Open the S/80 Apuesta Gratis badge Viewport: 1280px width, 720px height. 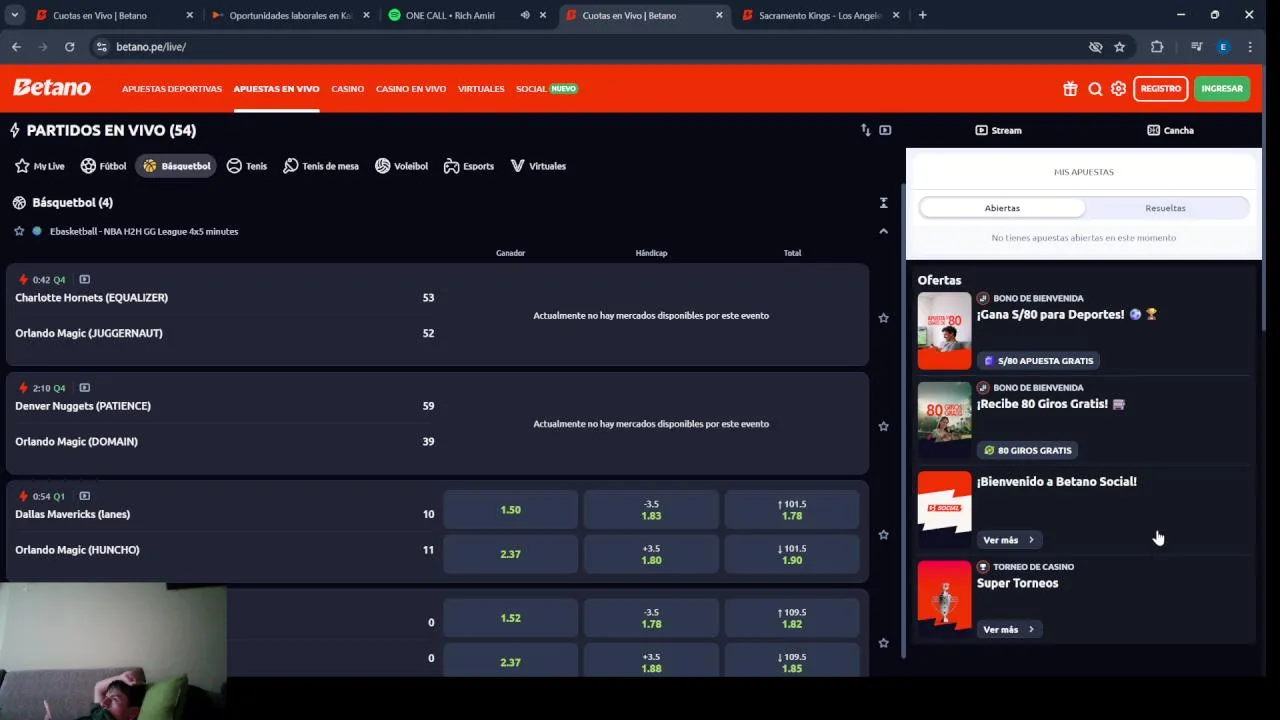(x=1038, y=361)
